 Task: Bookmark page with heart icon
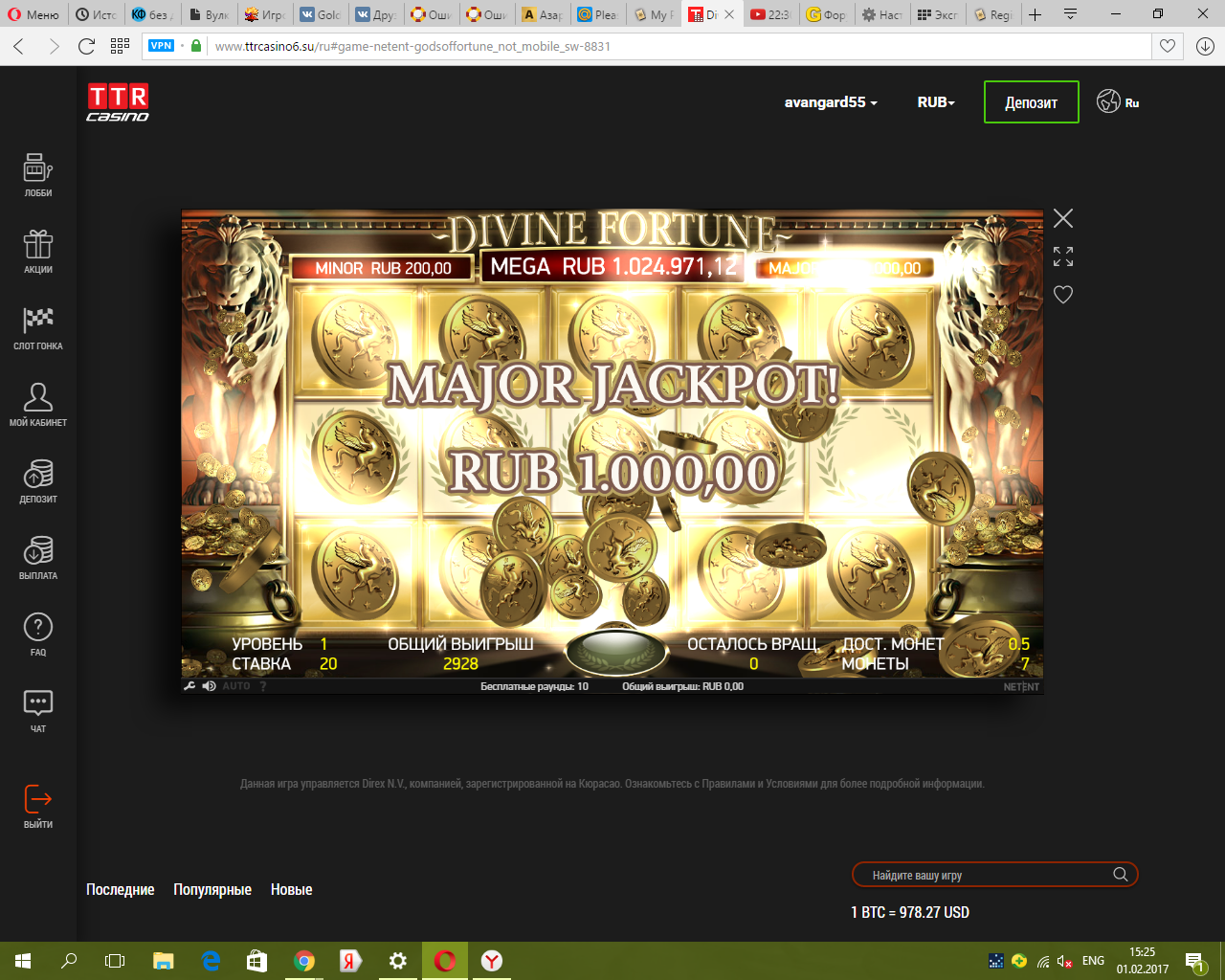[x=1168, y=46]
